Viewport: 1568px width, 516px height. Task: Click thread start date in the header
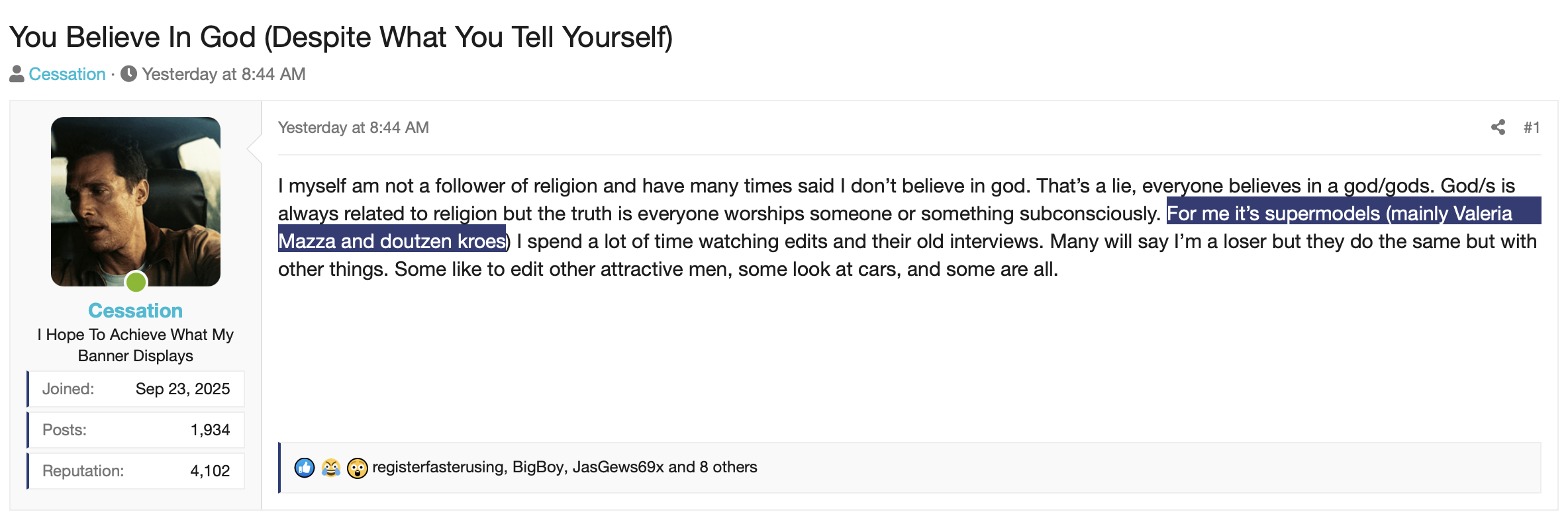coord(223,74)
